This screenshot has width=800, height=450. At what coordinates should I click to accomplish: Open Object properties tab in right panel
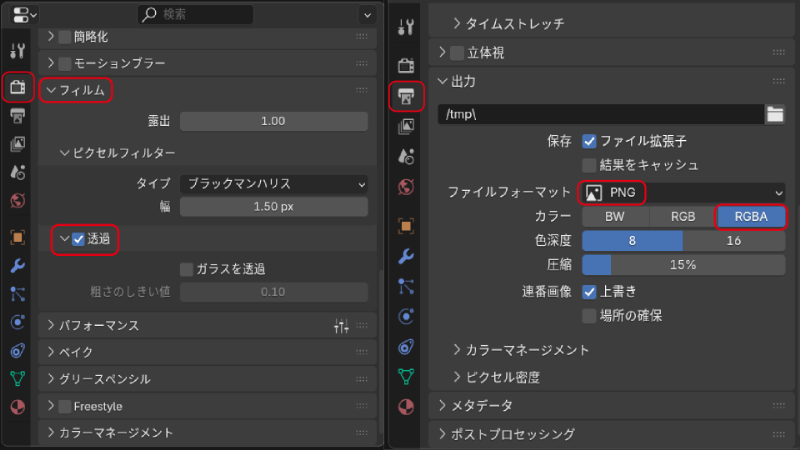406,226
